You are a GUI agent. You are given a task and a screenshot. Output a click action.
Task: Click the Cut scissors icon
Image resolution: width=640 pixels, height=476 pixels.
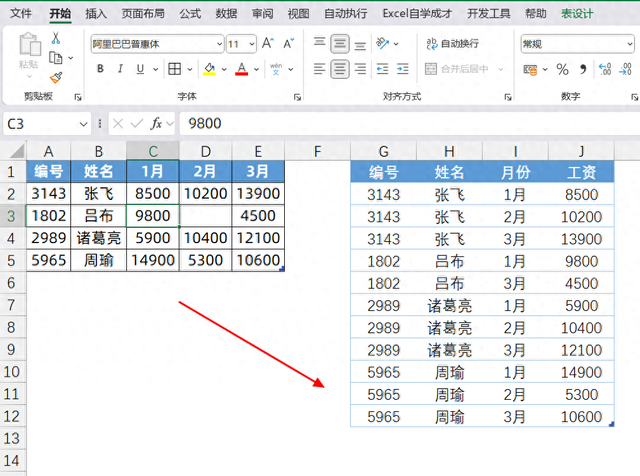56,39
